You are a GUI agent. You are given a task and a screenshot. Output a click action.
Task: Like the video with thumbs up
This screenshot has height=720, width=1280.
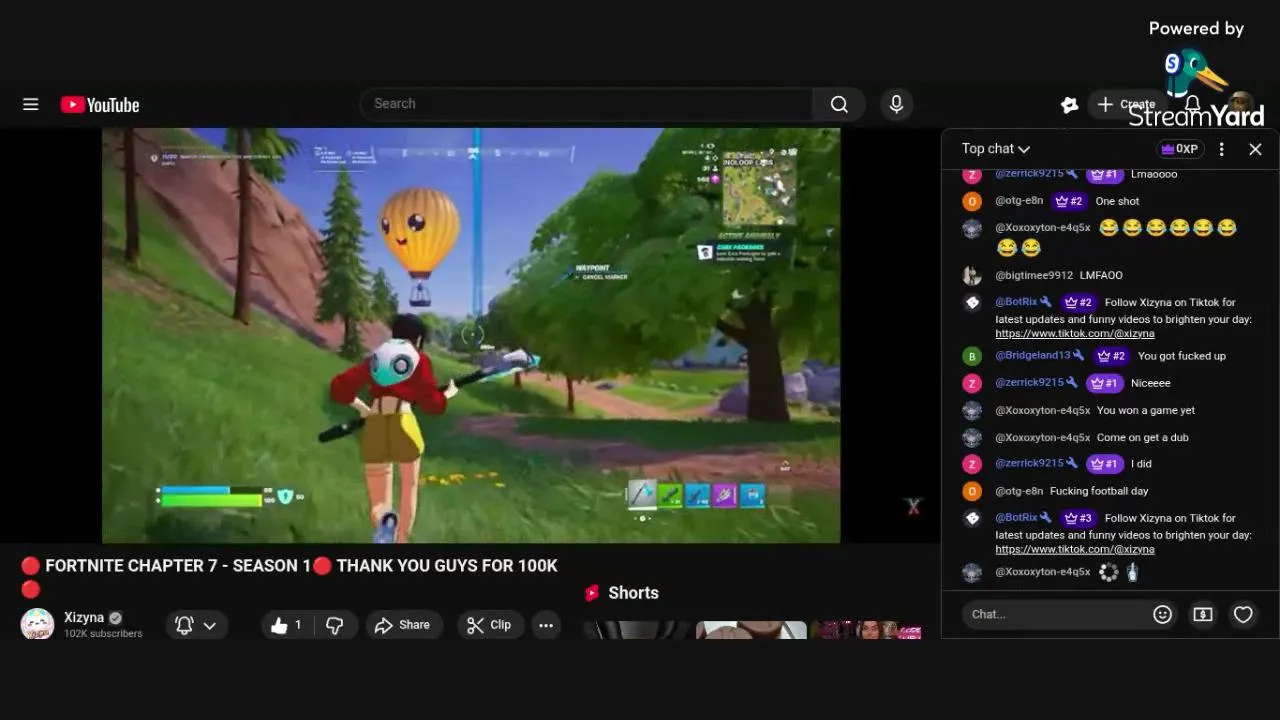(x=286, y=625)
